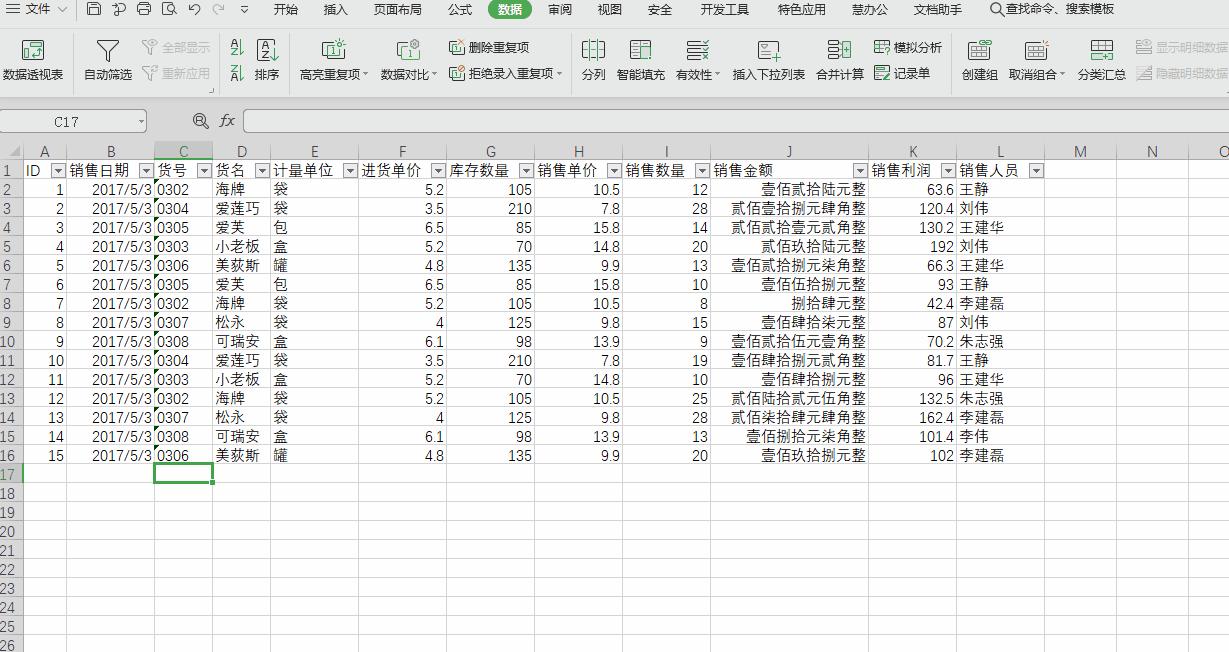Open the 审阅 ribbon tab
Viewport: 1229px width, 652px height.
coord(558,11)
